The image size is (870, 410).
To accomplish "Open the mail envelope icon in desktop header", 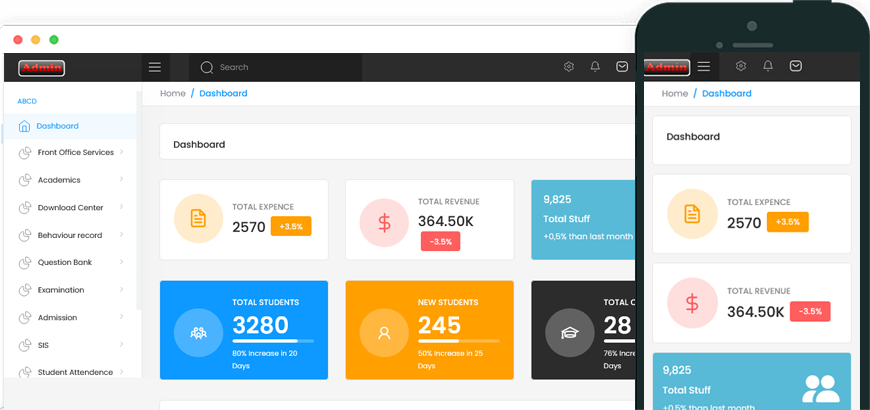I will [x=622, y=67].
